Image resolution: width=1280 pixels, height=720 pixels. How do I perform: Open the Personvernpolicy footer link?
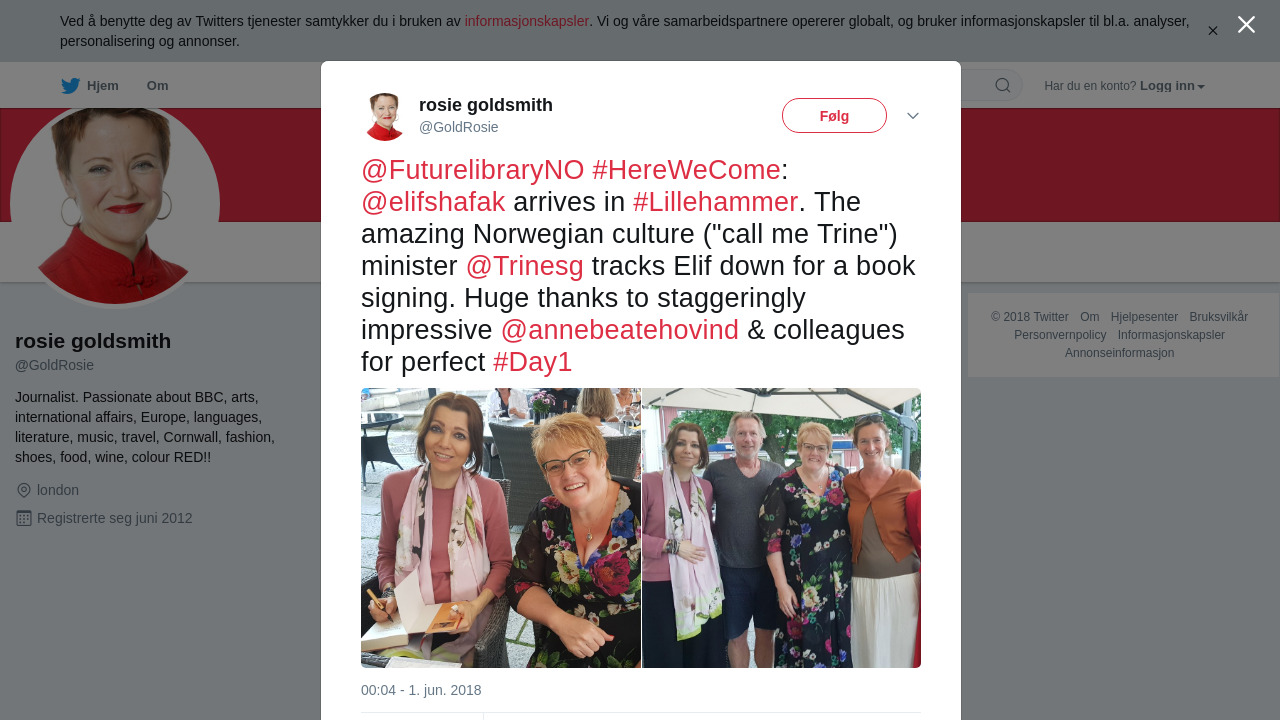point(1060,335)
